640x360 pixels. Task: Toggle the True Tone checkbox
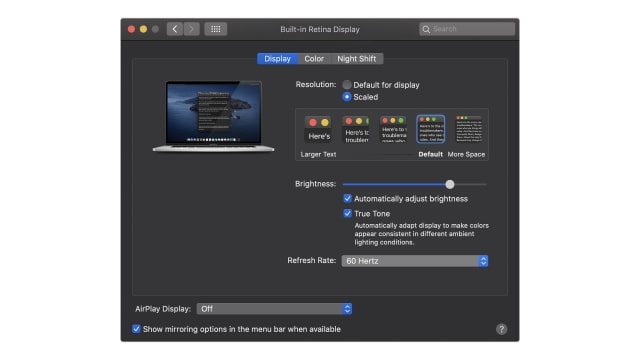pos(347,213)
